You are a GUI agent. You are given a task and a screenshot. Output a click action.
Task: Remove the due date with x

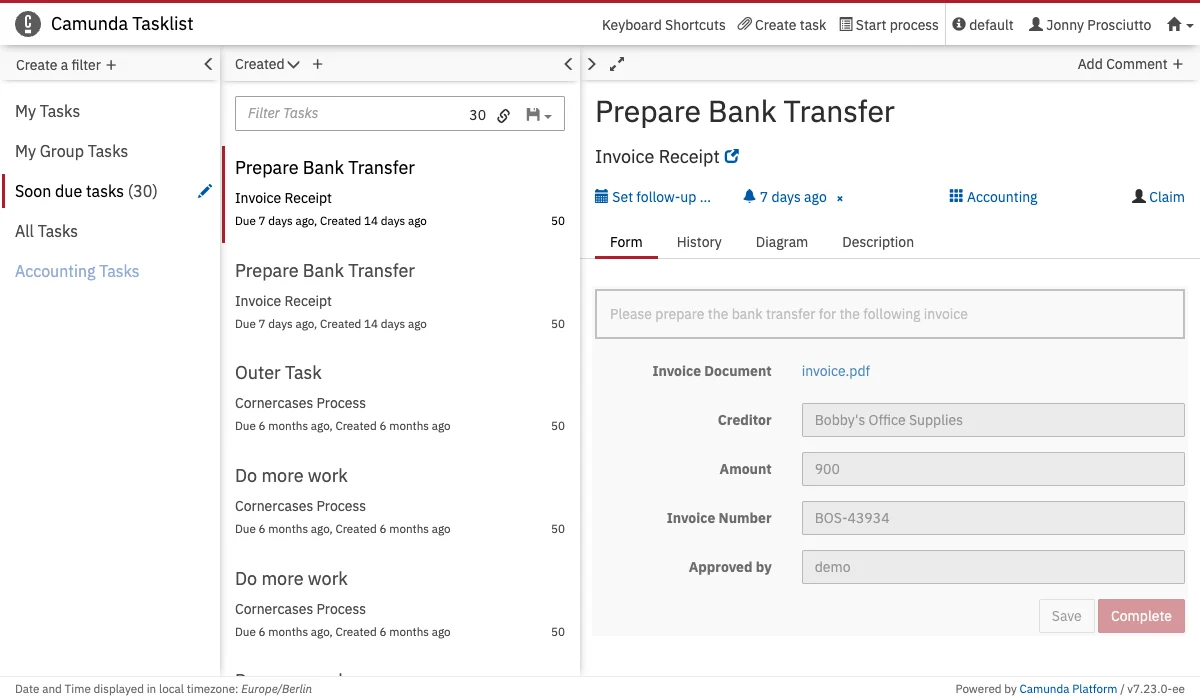pyautogui.click(x=840, y=198)
